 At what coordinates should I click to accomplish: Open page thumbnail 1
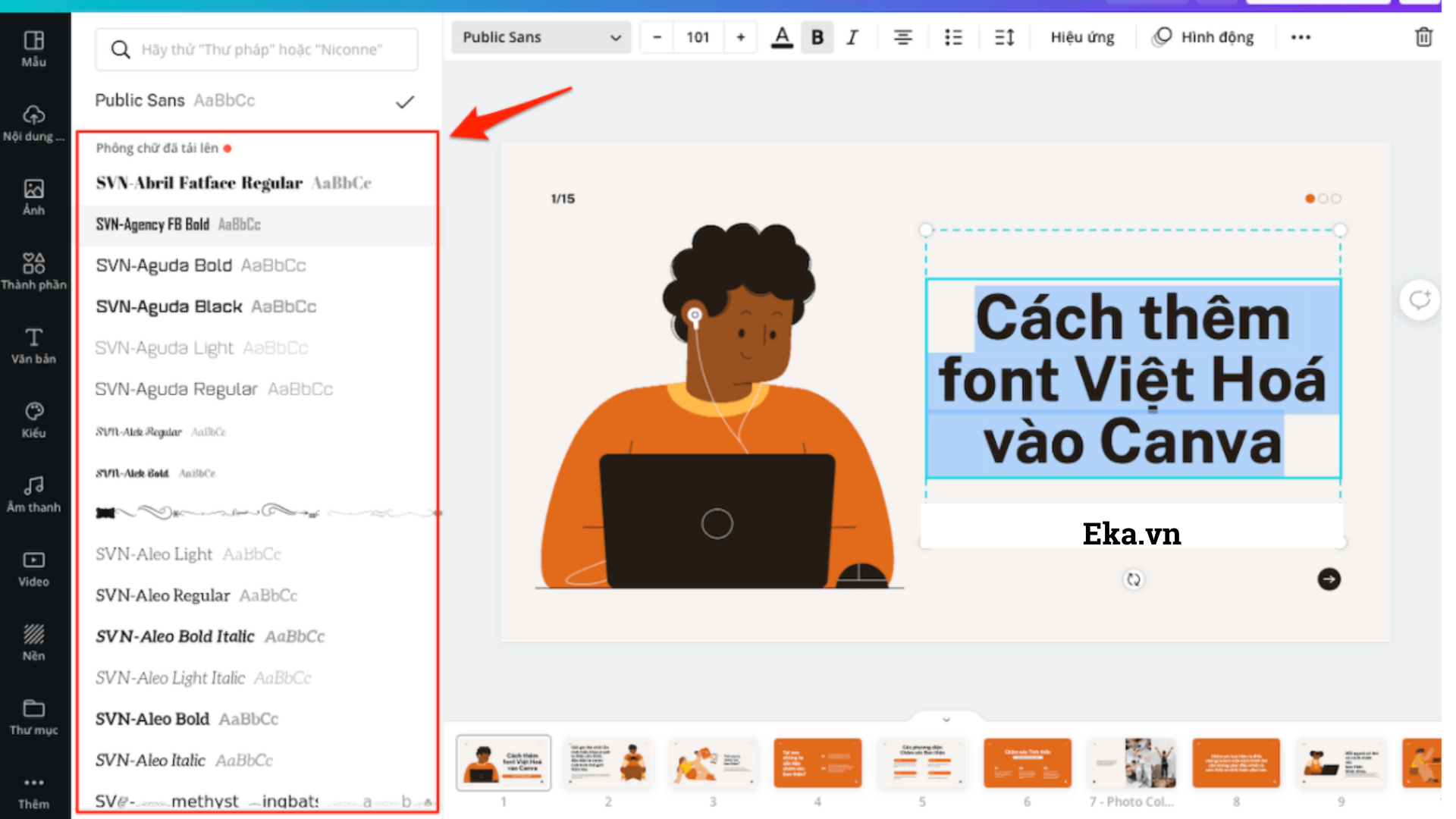pos(504,763)
